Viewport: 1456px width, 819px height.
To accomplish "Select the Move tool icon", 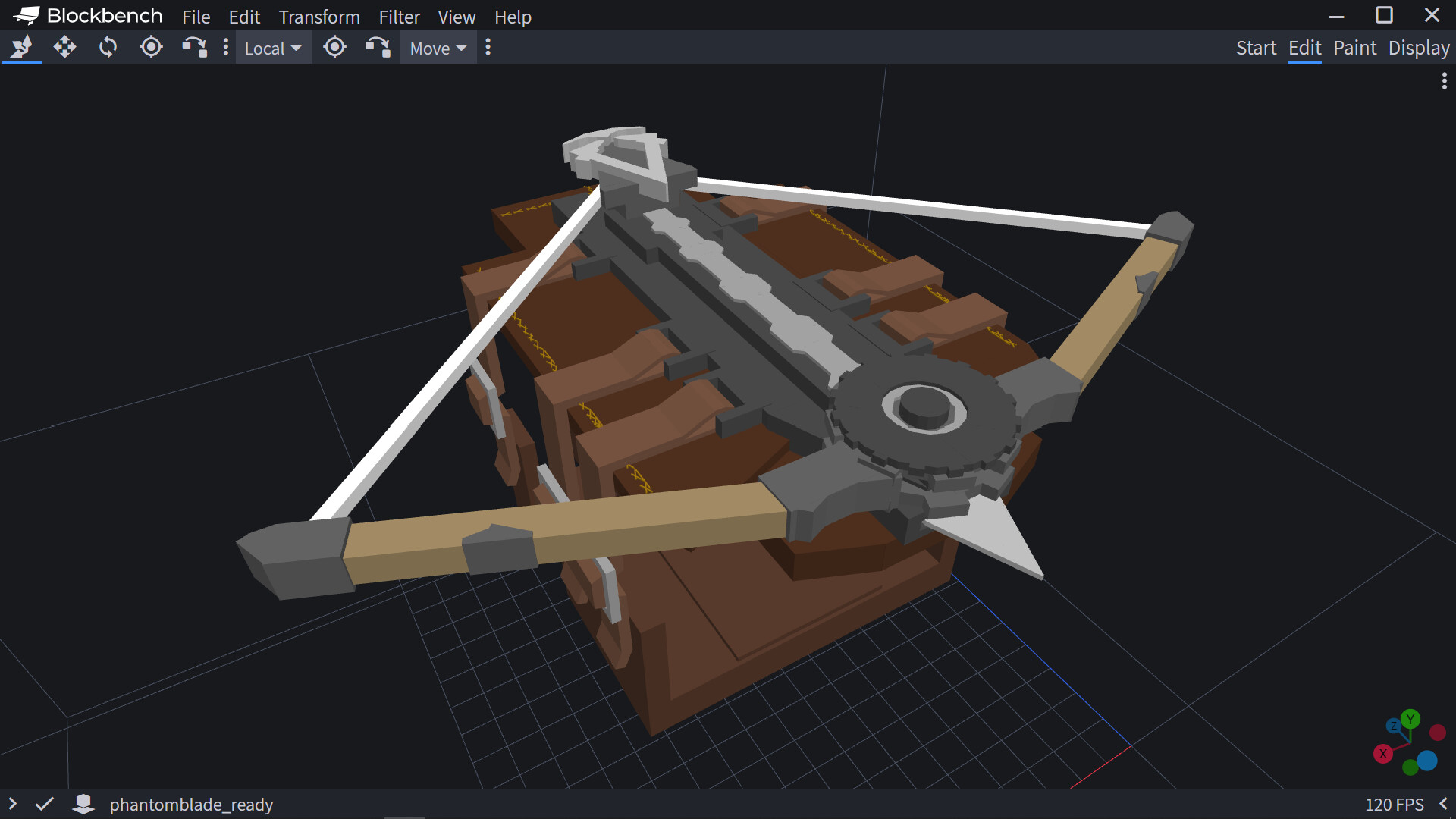I will point(64,48).
